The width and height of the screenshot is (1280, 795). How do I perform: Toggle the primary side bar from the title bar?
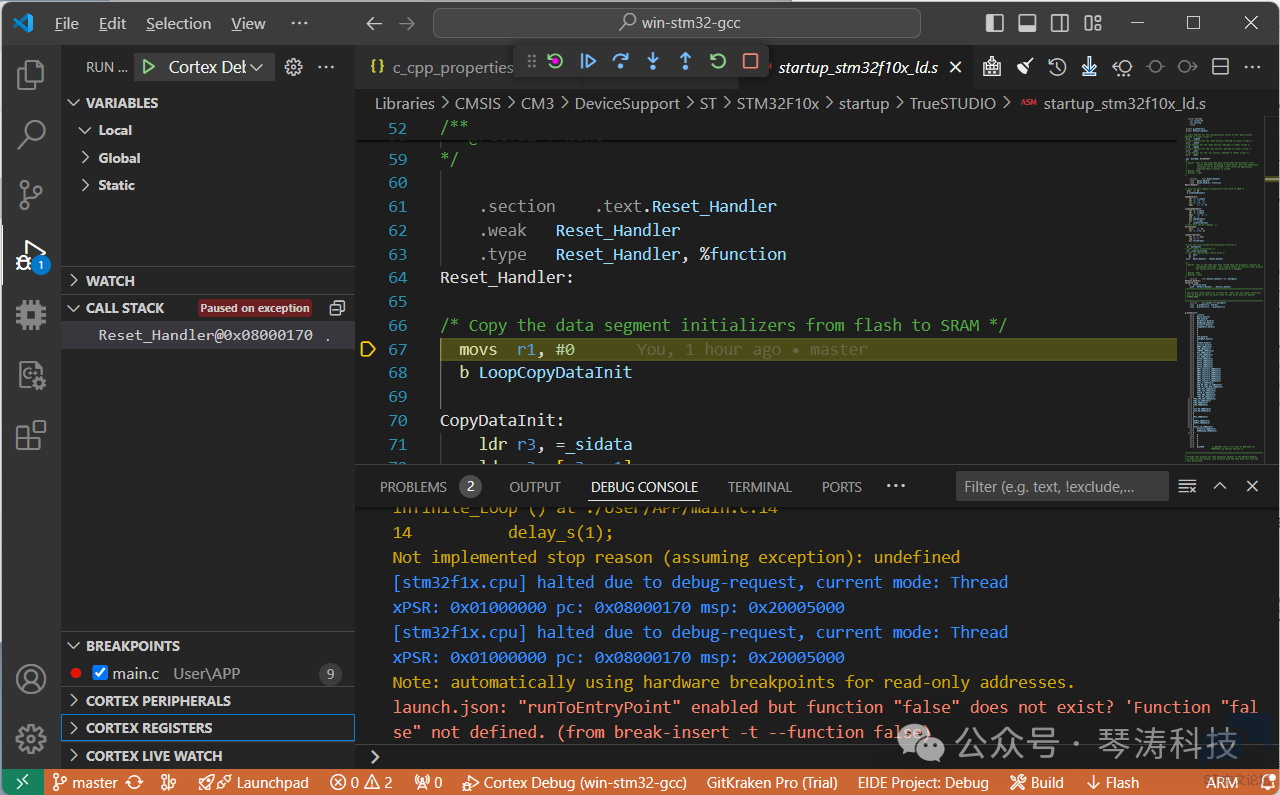click(x=994, y=23)
